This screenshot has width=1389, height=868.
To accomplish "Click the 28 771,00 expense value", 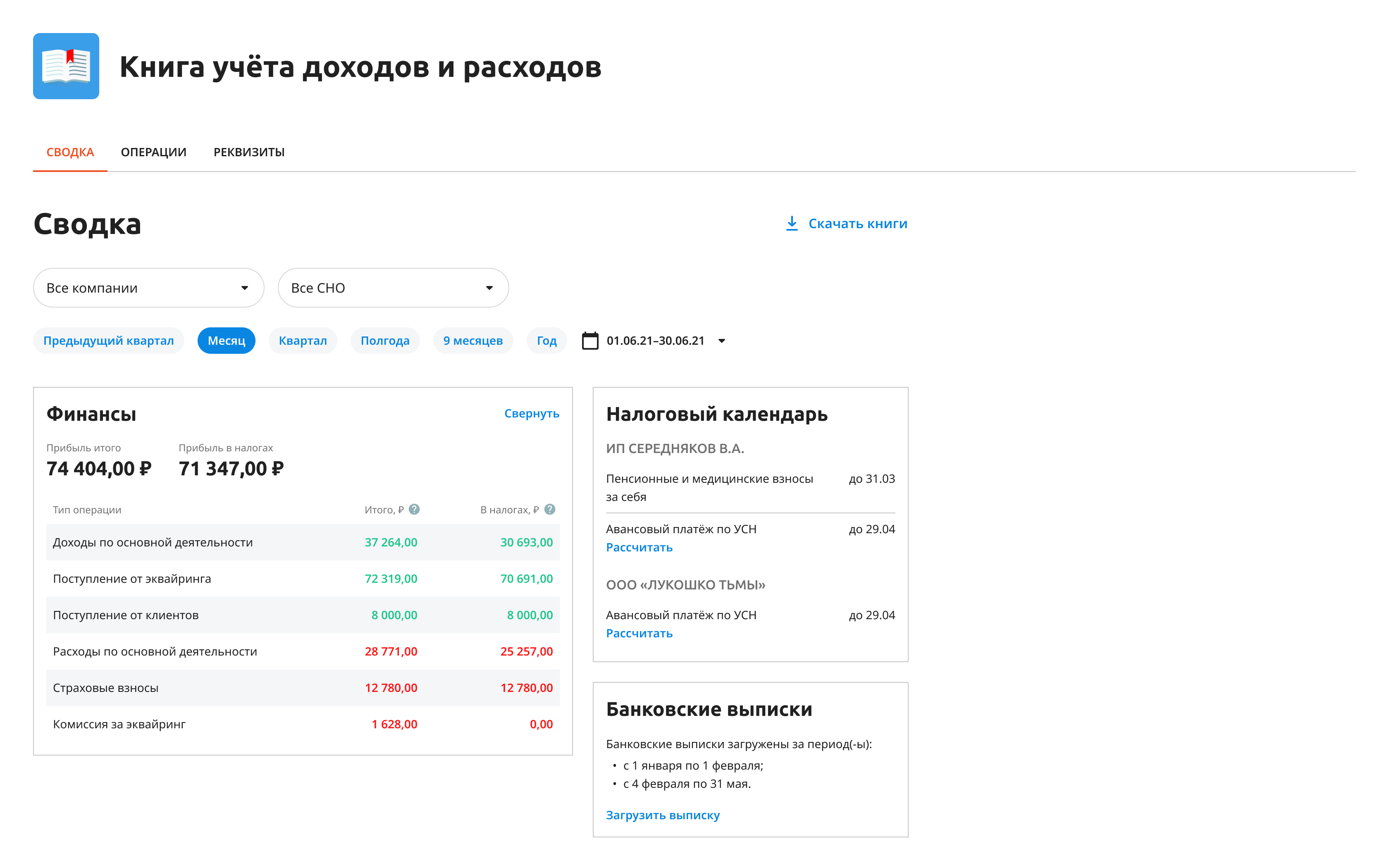I will pos(391,651).
